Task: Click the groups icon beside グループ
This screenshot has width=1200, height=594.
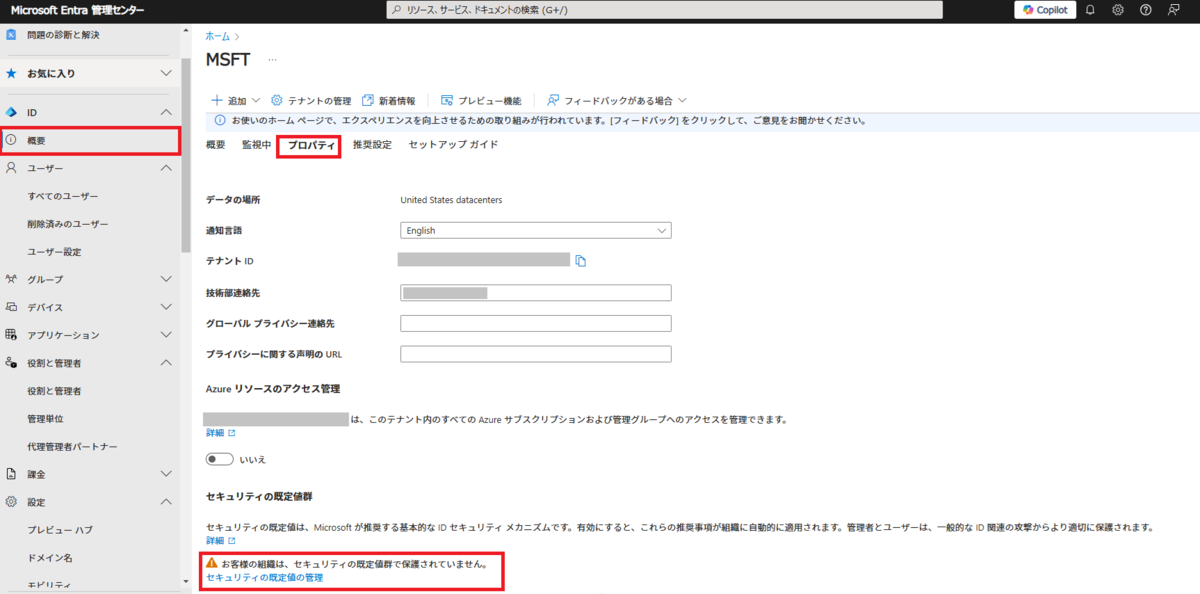Action: (11, 279)
